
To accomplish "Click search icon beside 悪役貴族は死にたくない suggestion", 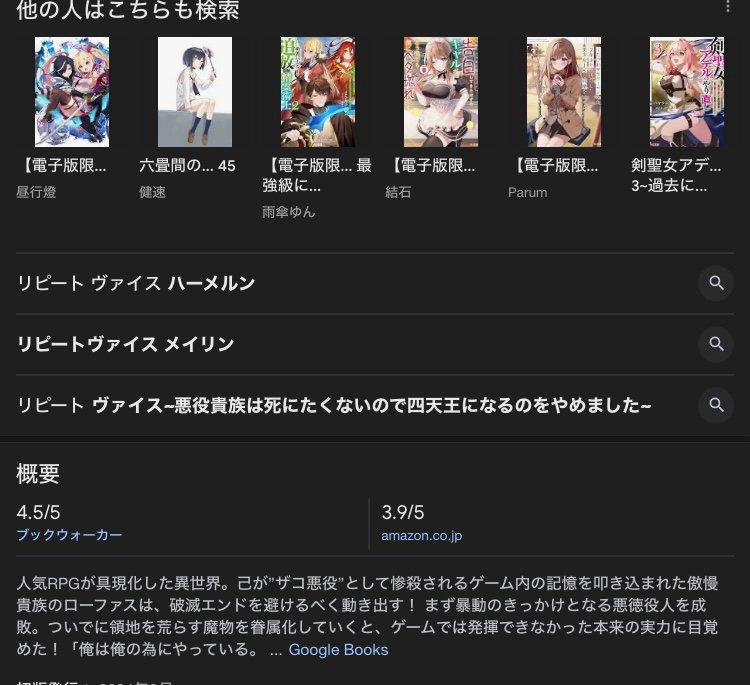I will 716,405.
